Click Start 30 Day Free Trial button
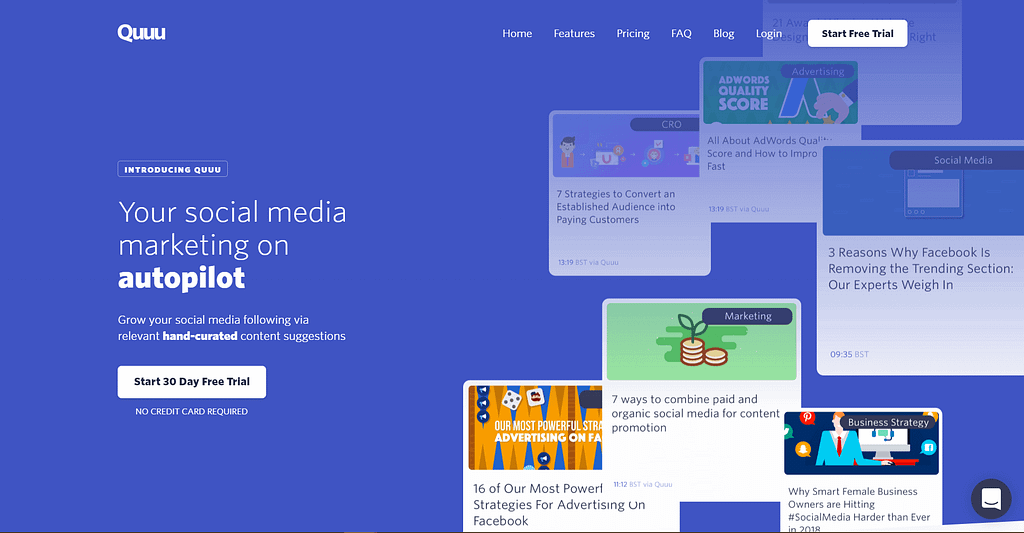The image size is (1024, 533). click(191, 381)
